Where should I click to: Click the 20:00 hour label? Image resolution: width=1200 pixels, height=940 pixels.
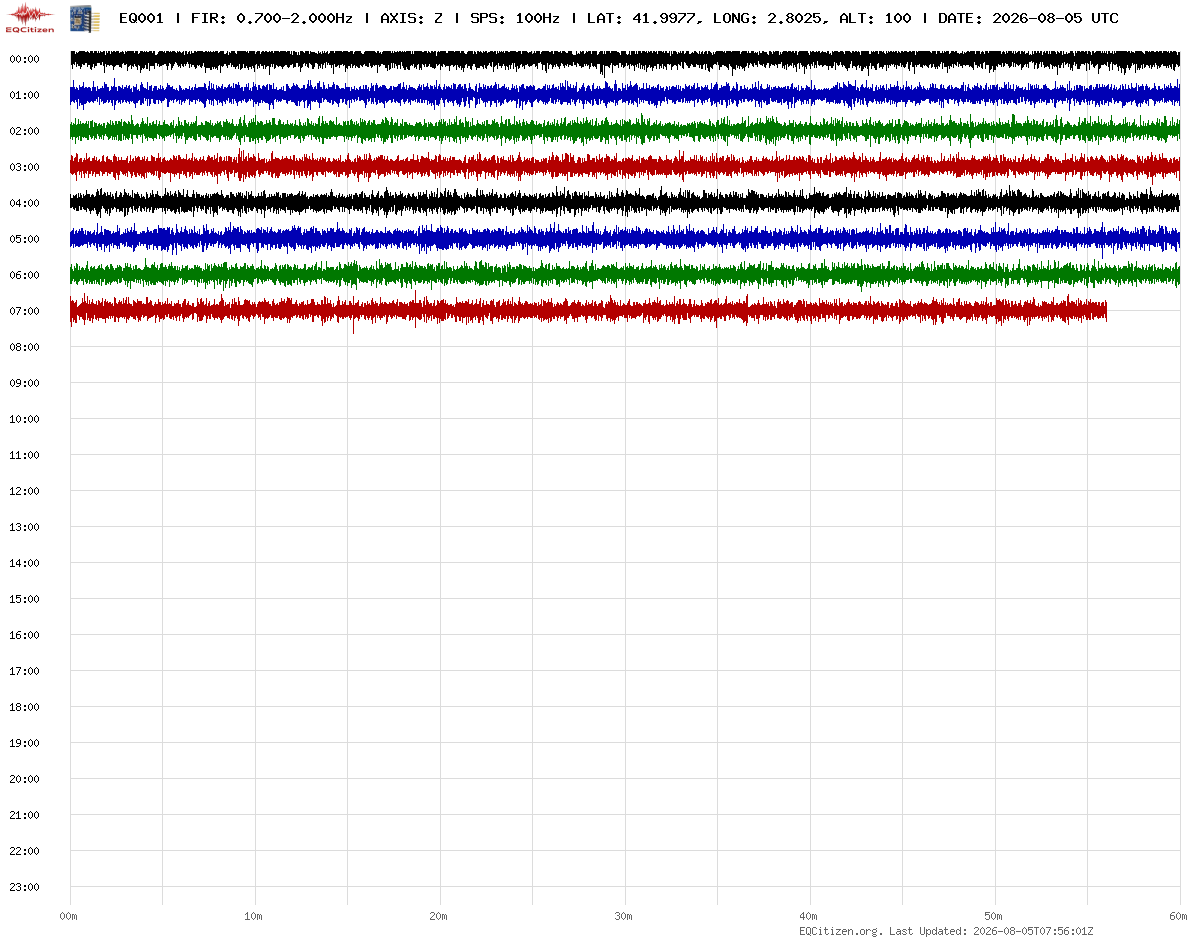[x=24, y=779]
